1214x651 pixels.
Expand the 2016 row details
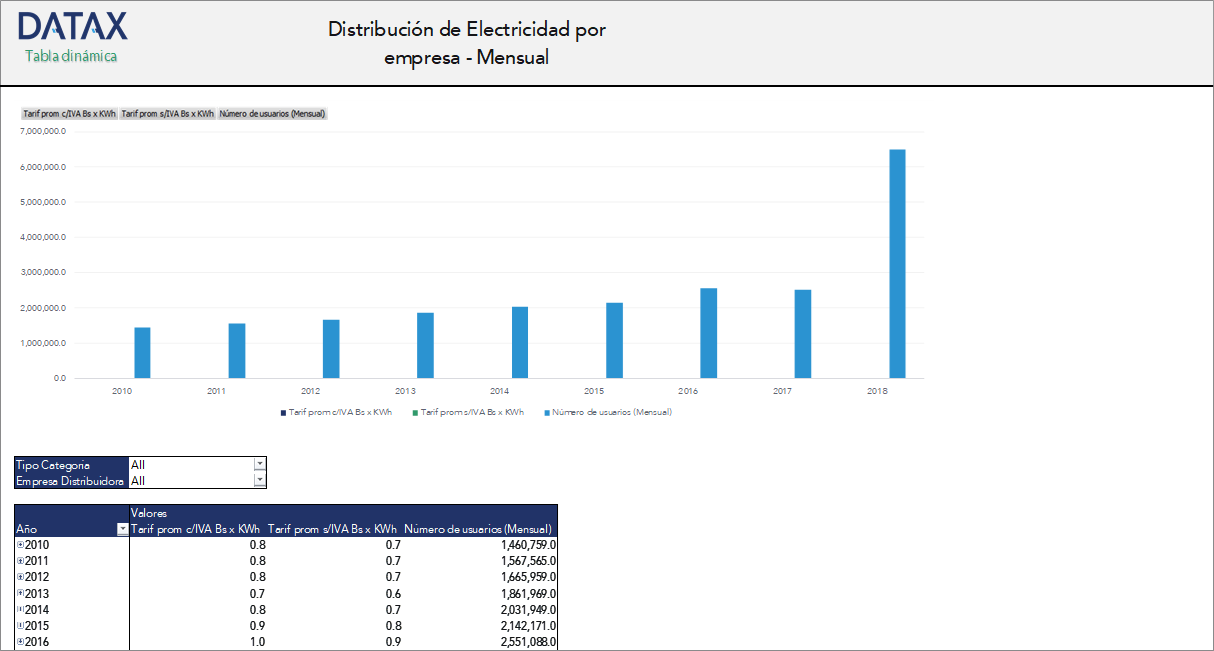pyautogui.click(x=19, y=641)
